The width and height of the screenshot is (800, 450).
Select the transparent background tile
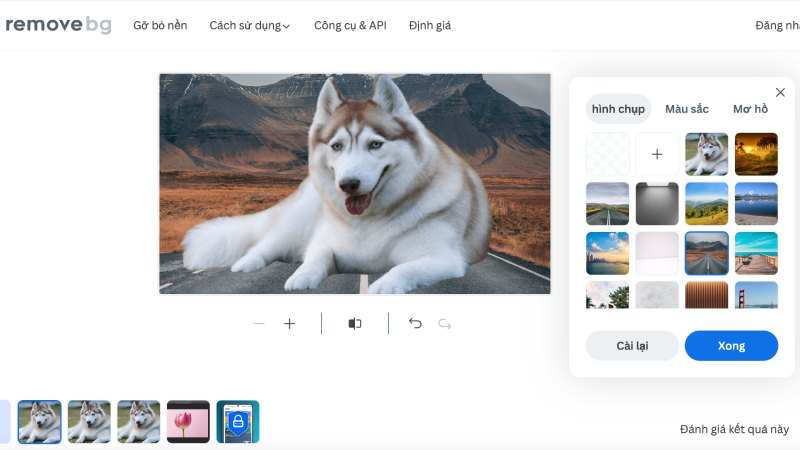coord(607,154)
